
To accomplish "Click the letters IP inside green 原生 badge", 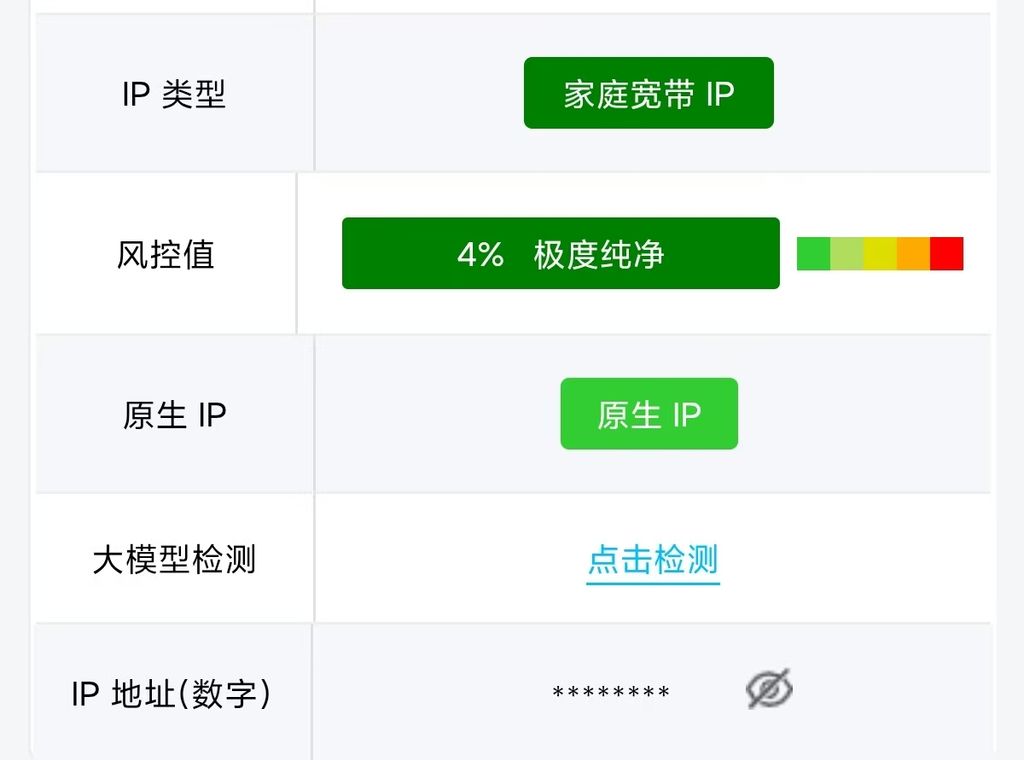I will (687, 414).
